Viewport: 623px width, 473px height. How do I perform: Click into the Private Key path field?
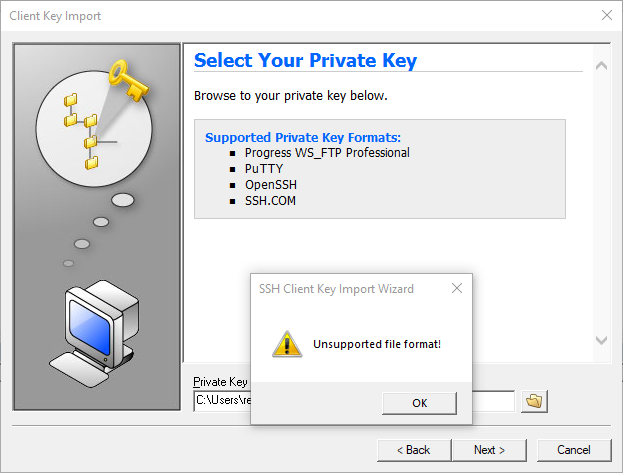point(220,400)
